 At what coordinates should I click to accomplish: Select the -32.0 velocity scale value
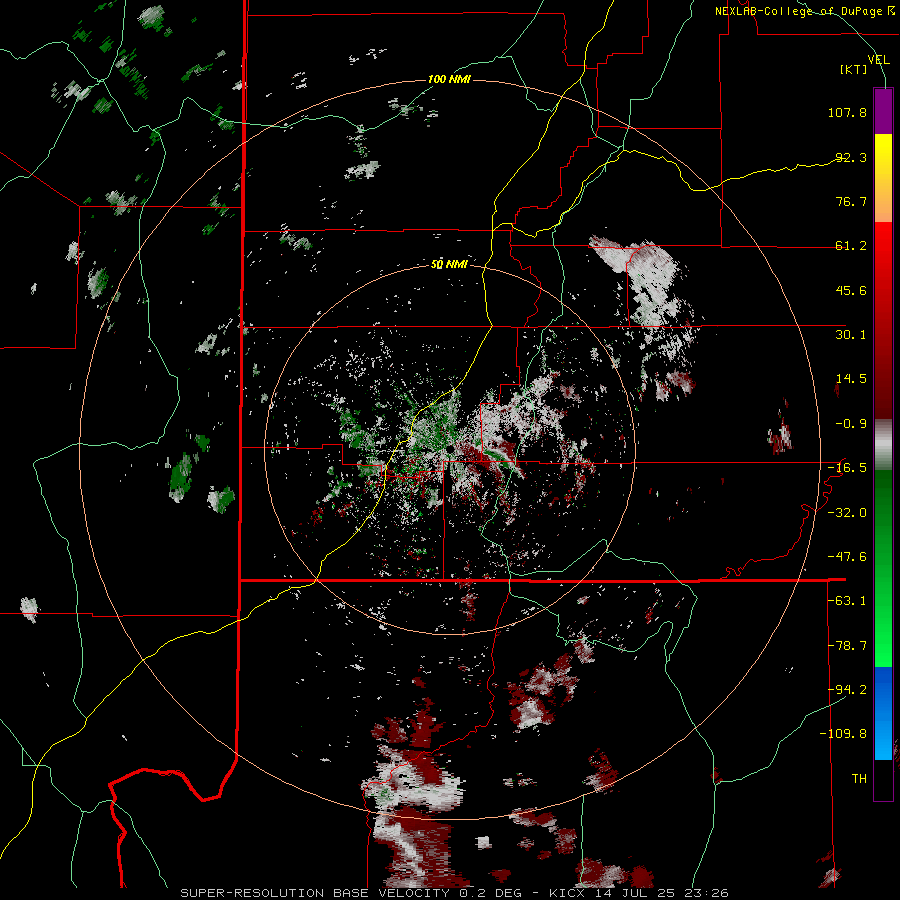[x=847, y=513]
